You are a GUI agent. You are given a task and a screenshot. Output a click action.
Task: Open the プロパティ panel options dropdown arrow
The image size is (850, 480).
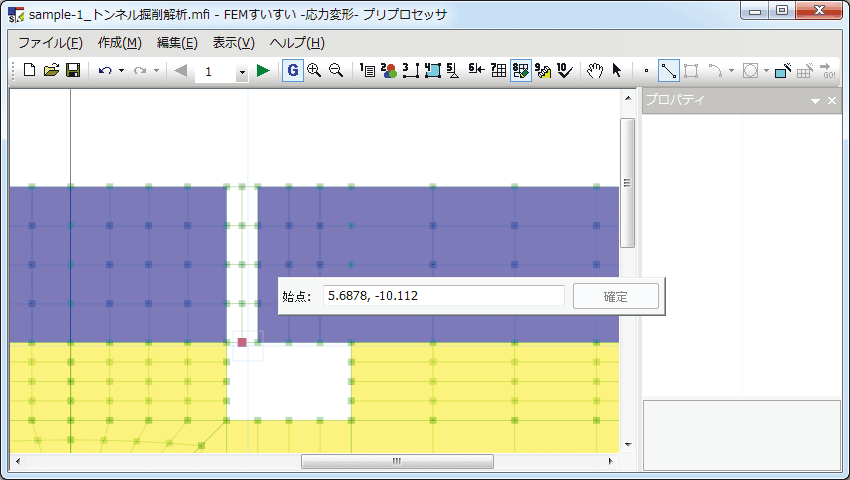(815, 101)
